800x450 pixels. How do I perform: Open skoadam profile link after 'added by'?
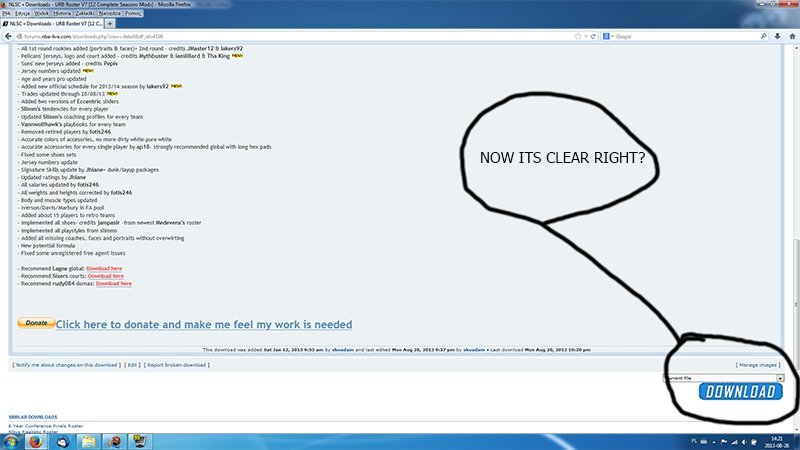[343, 350]
